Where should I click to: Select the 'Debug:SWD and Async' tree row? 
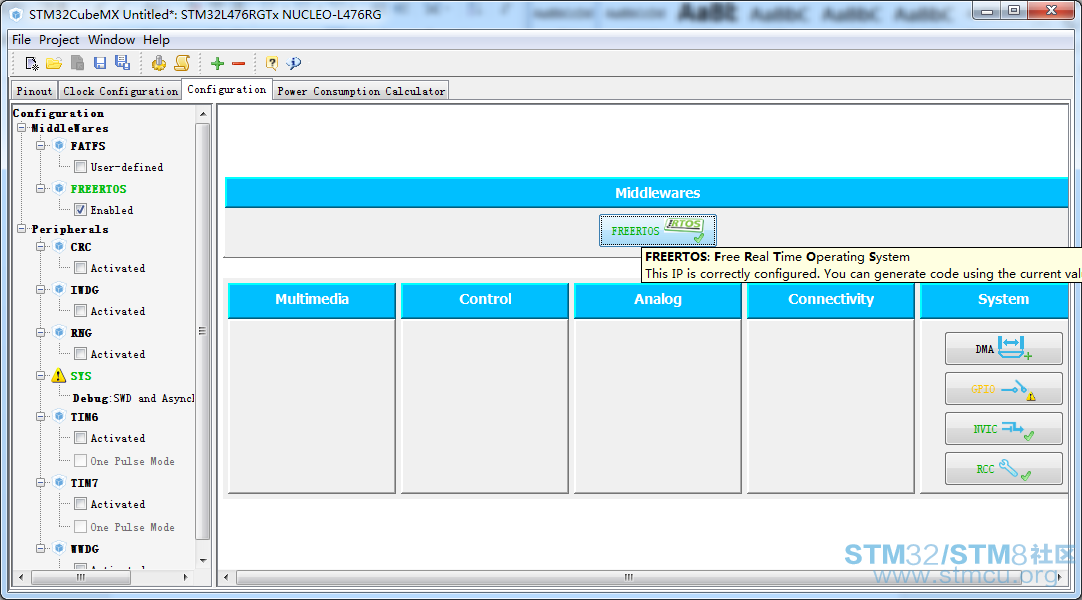[x=133, y=398]
